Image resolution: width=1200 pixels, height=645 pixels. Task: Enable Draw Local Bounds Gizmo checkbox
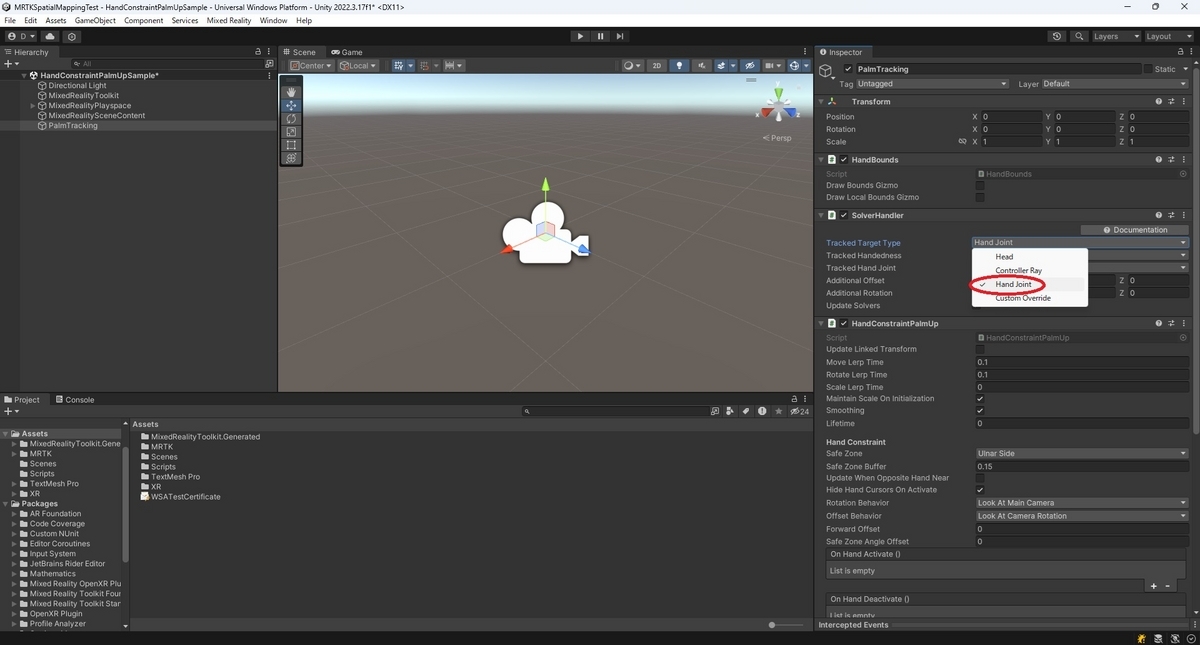tap(980, 197)
